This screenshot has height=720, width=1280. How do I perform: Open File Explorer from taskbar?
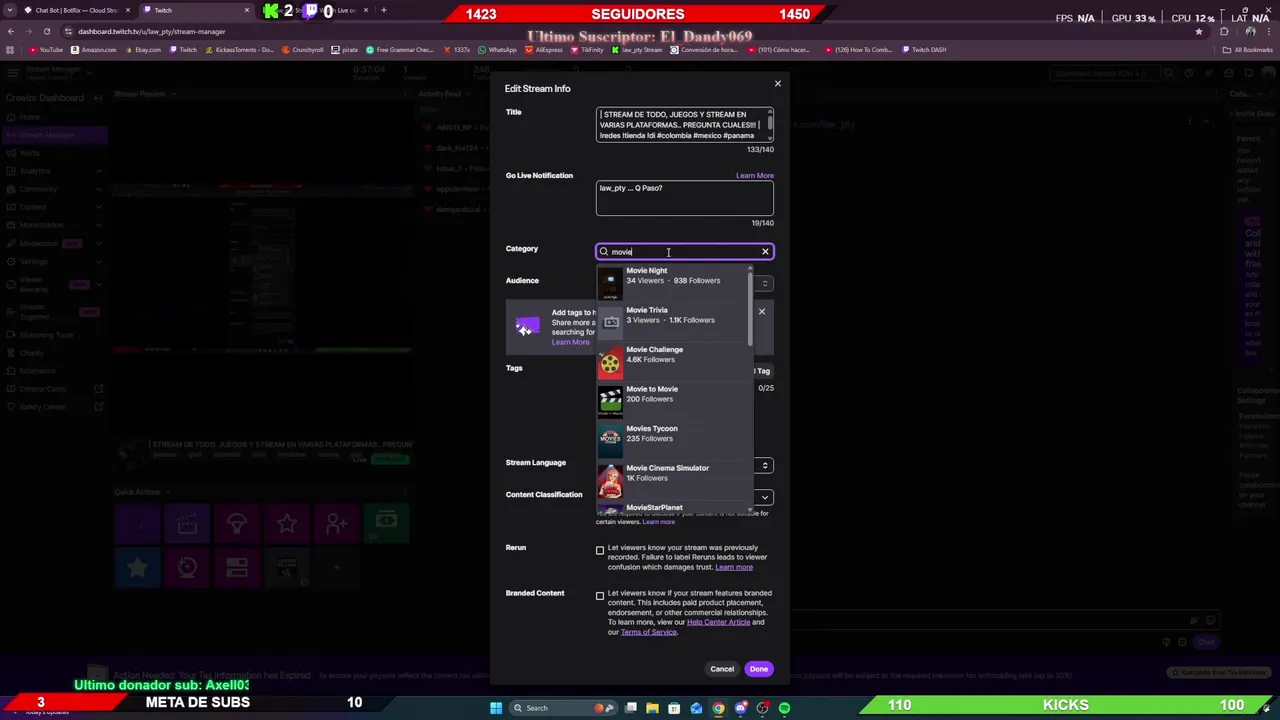652,708
